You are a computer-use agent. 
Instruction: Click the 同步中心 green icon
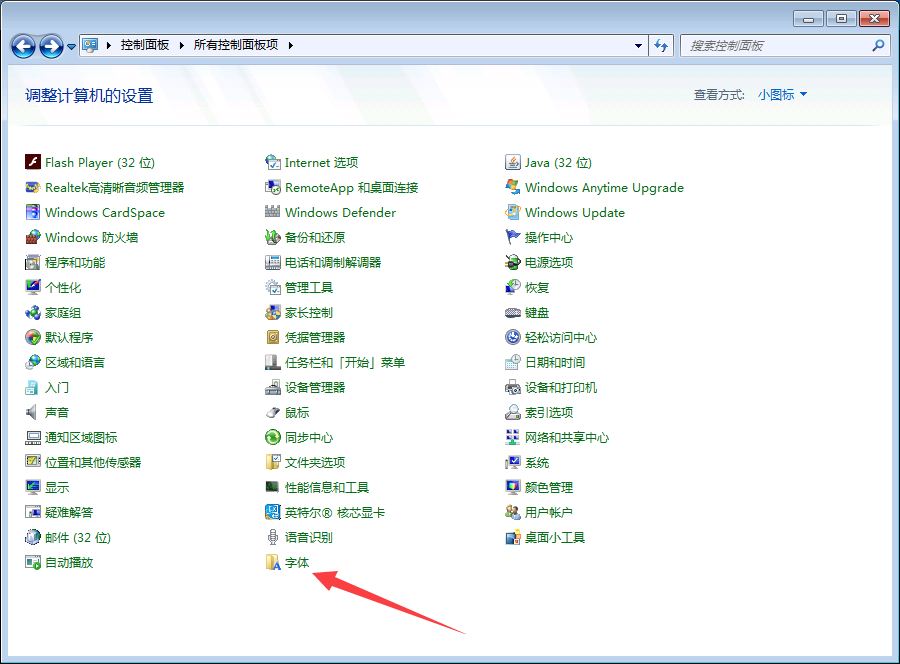273,438
